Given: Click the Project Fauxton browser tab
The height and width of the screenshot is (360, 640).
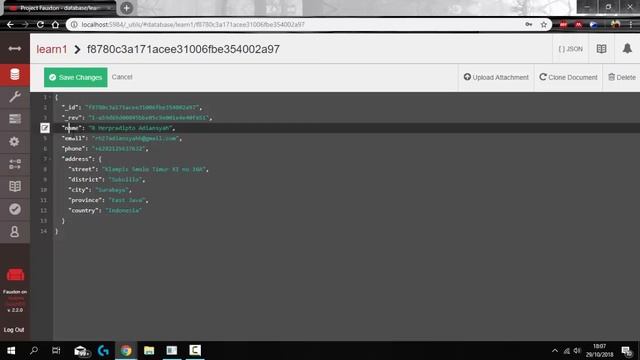Looking at the screenshot, I should [59, 8].
